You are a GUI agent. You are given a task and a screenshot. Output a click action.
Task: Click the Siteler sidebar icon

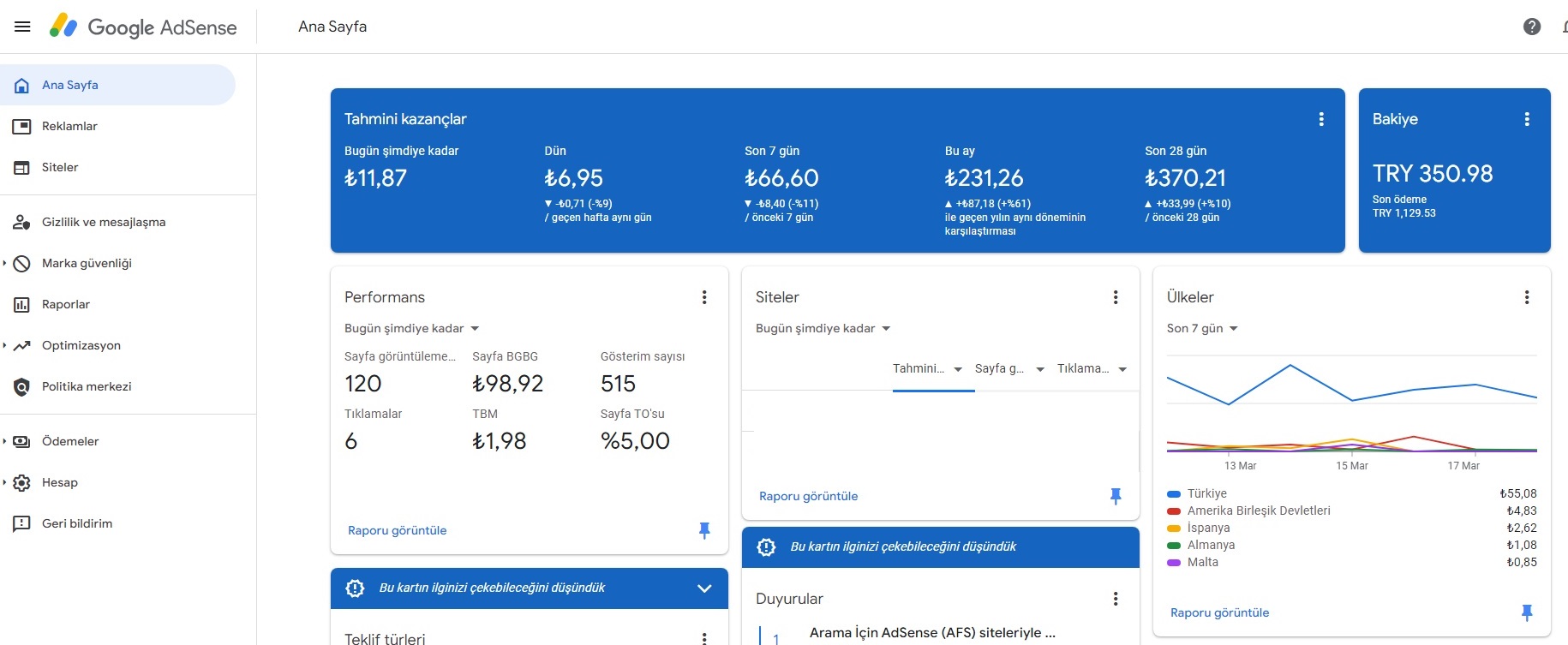(22, 167)
